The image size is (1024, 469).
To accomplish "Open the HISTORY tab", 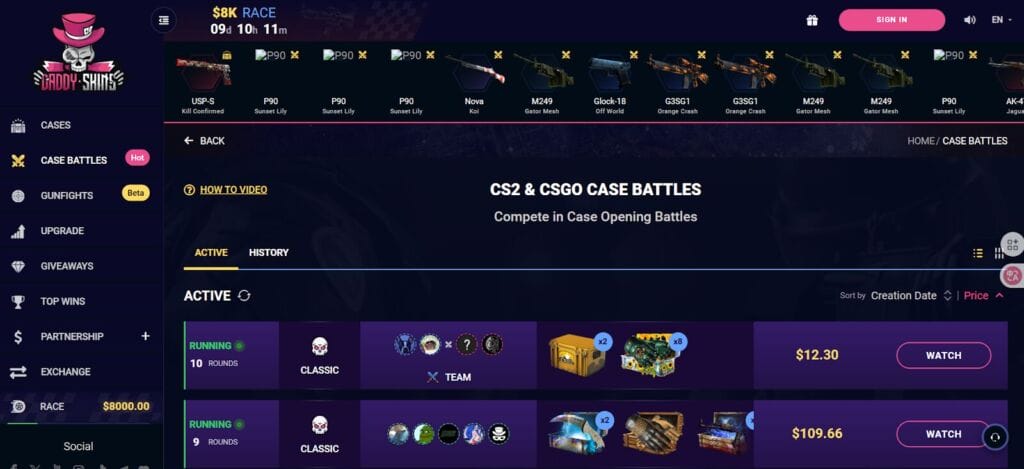I will [268, 252].
